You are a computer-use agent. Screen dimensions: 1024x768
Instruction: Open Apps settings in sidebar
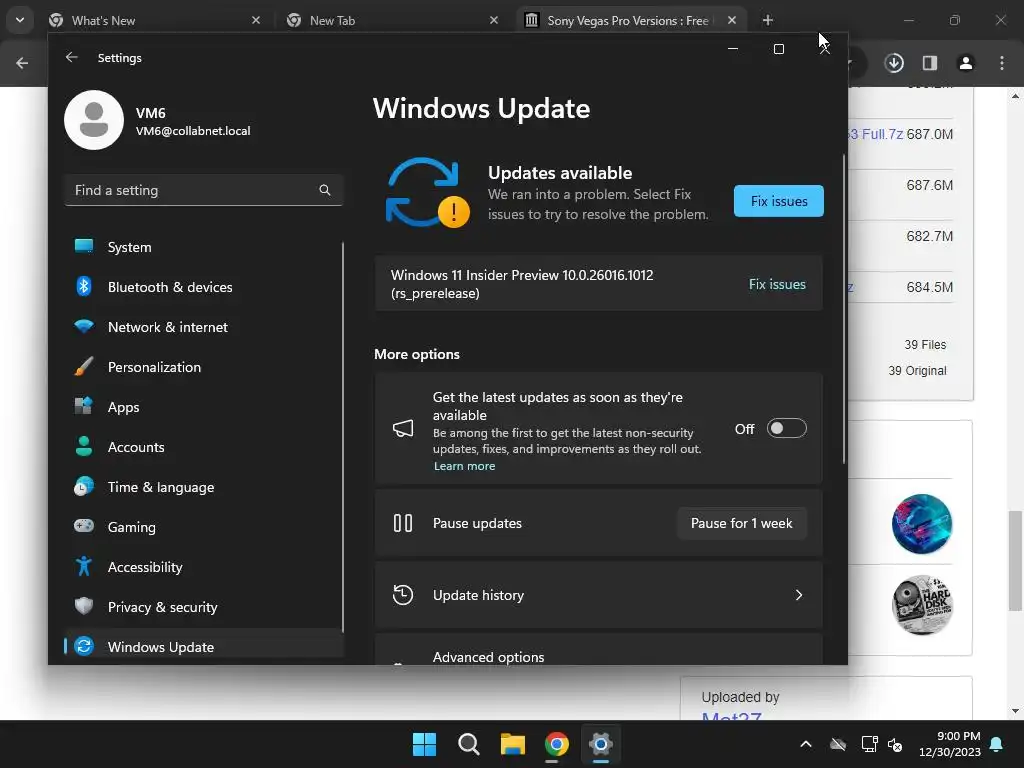click(203, 407)
